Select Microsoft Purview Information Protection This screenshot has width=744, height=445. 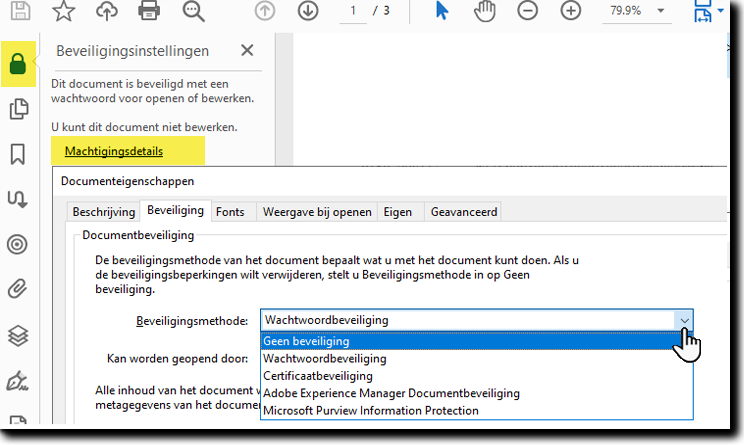477,410
